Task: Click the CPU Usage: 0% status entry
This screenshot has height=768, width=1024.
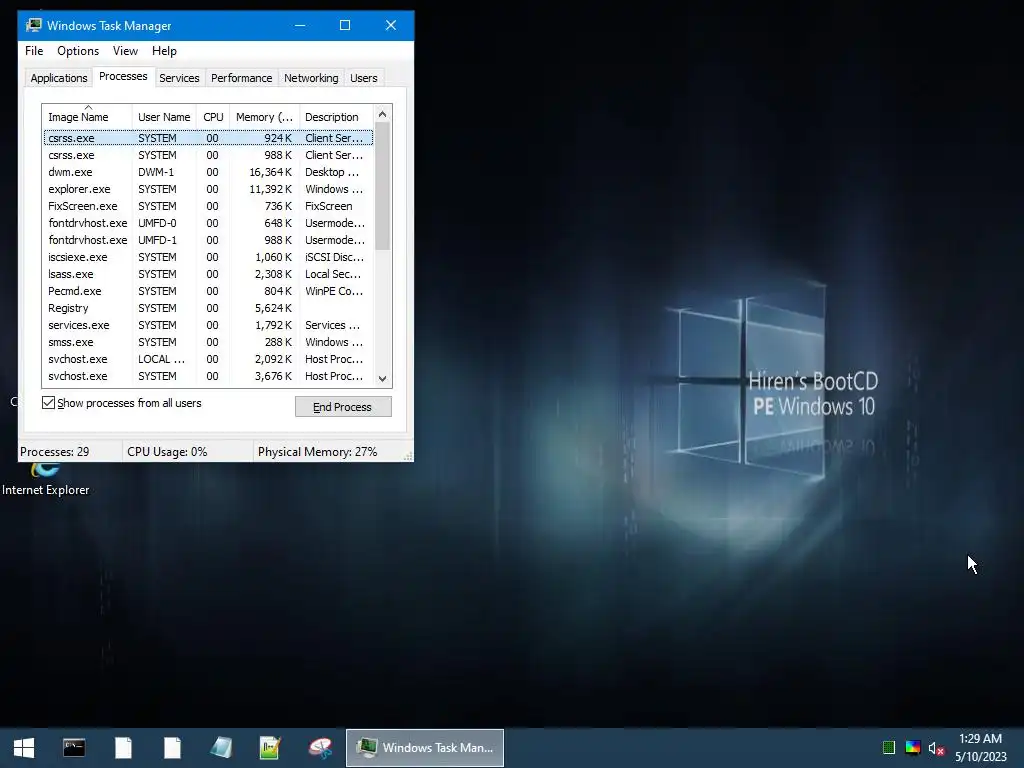Action: pos(187,452)
